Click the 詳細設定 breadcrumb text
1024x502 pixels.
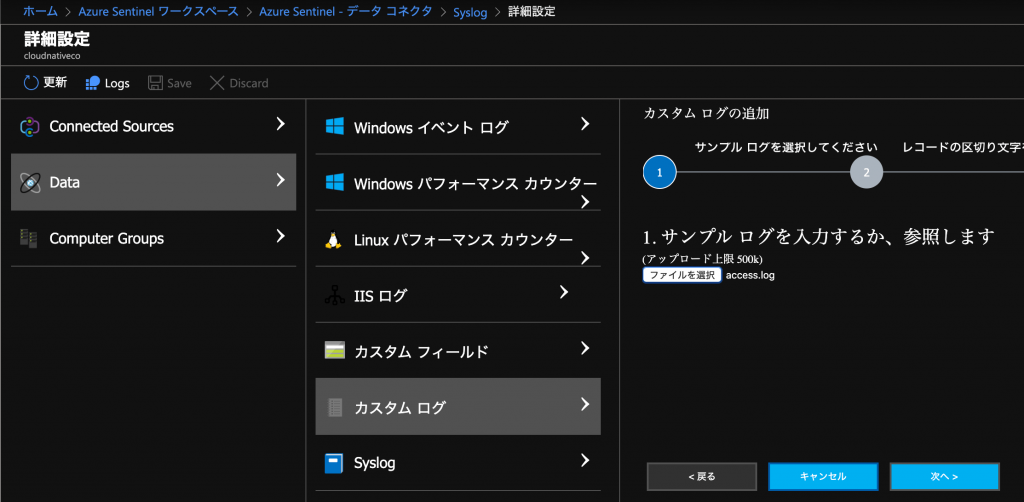(x=532, y=11)
